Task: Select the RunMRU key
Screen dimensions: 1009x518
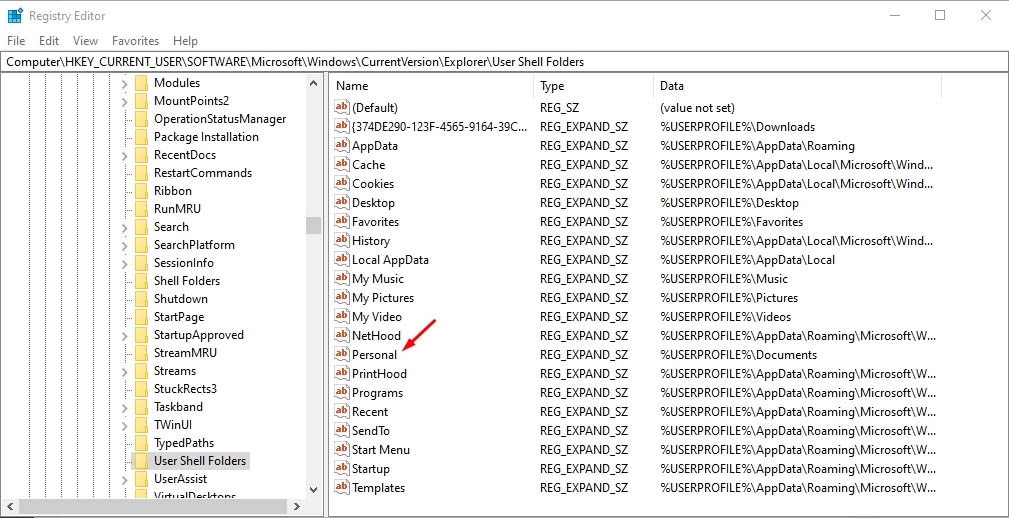Action: pos(177,209)
